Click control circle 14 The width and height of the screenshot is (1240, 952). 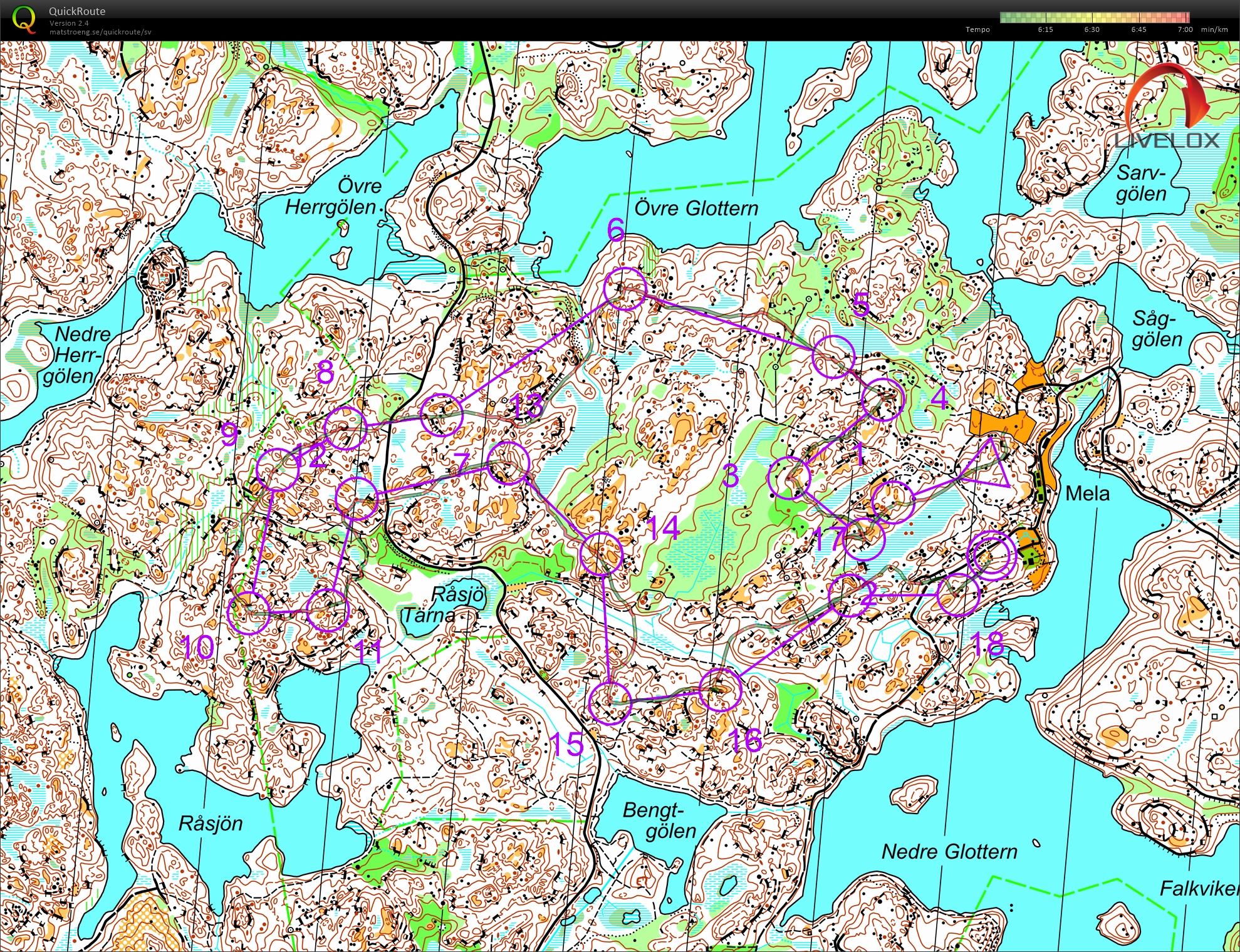tap(601, 554)
